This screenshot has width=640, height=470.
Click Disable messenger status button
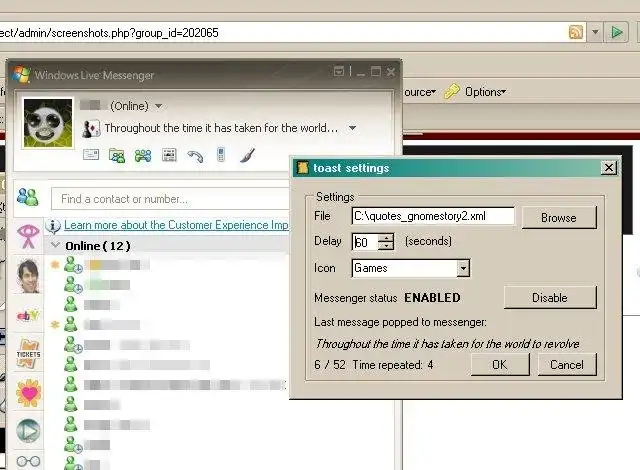[x=550, y=297]
